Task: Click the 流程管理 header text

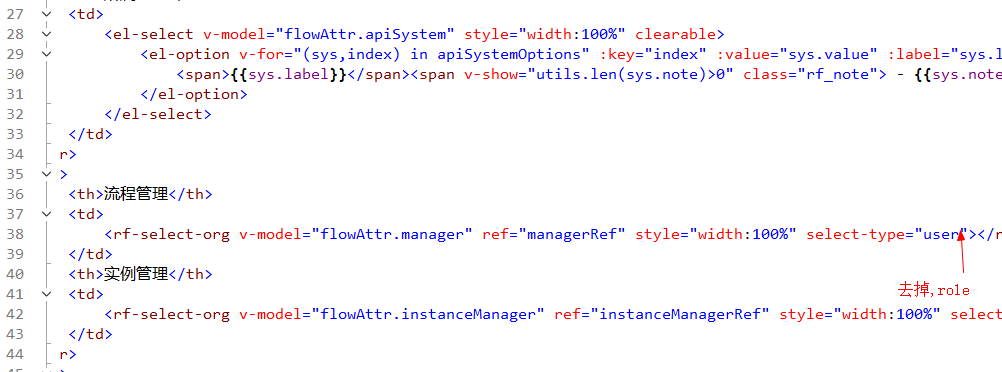Action: coord(135,194)
